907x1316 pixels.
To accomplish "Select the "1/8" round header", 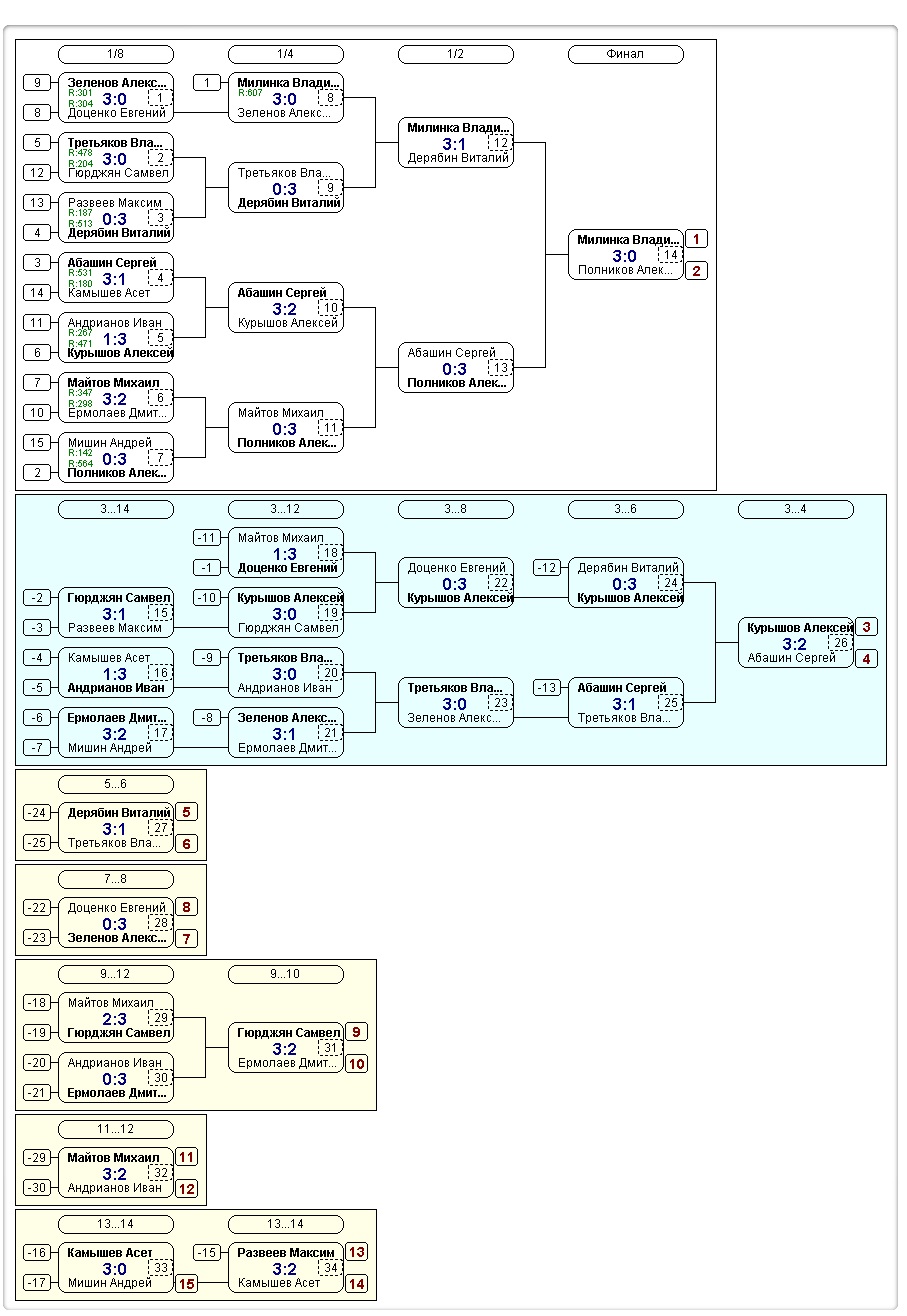I will (x=116, y=54).
